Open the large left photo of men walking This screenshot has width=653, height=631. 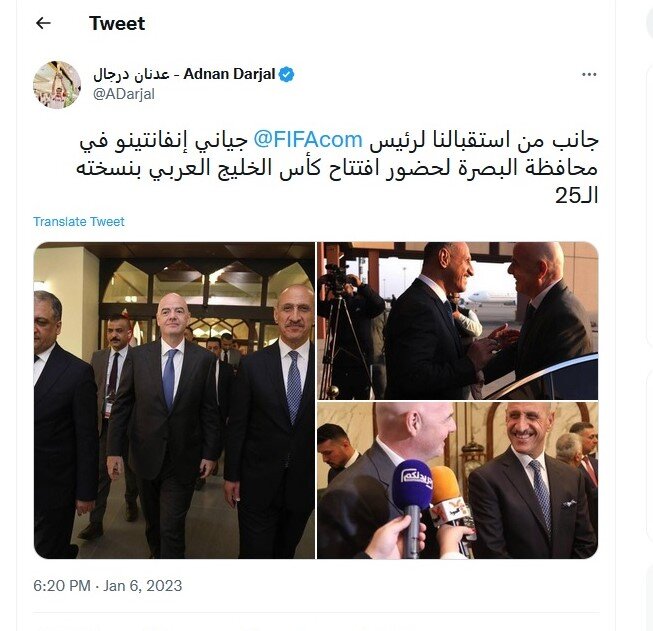point(174,400)
